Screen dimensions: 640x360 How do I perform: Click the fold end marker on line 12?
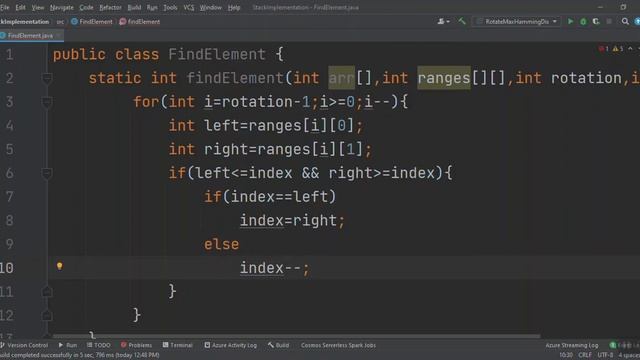click(47, 315)
